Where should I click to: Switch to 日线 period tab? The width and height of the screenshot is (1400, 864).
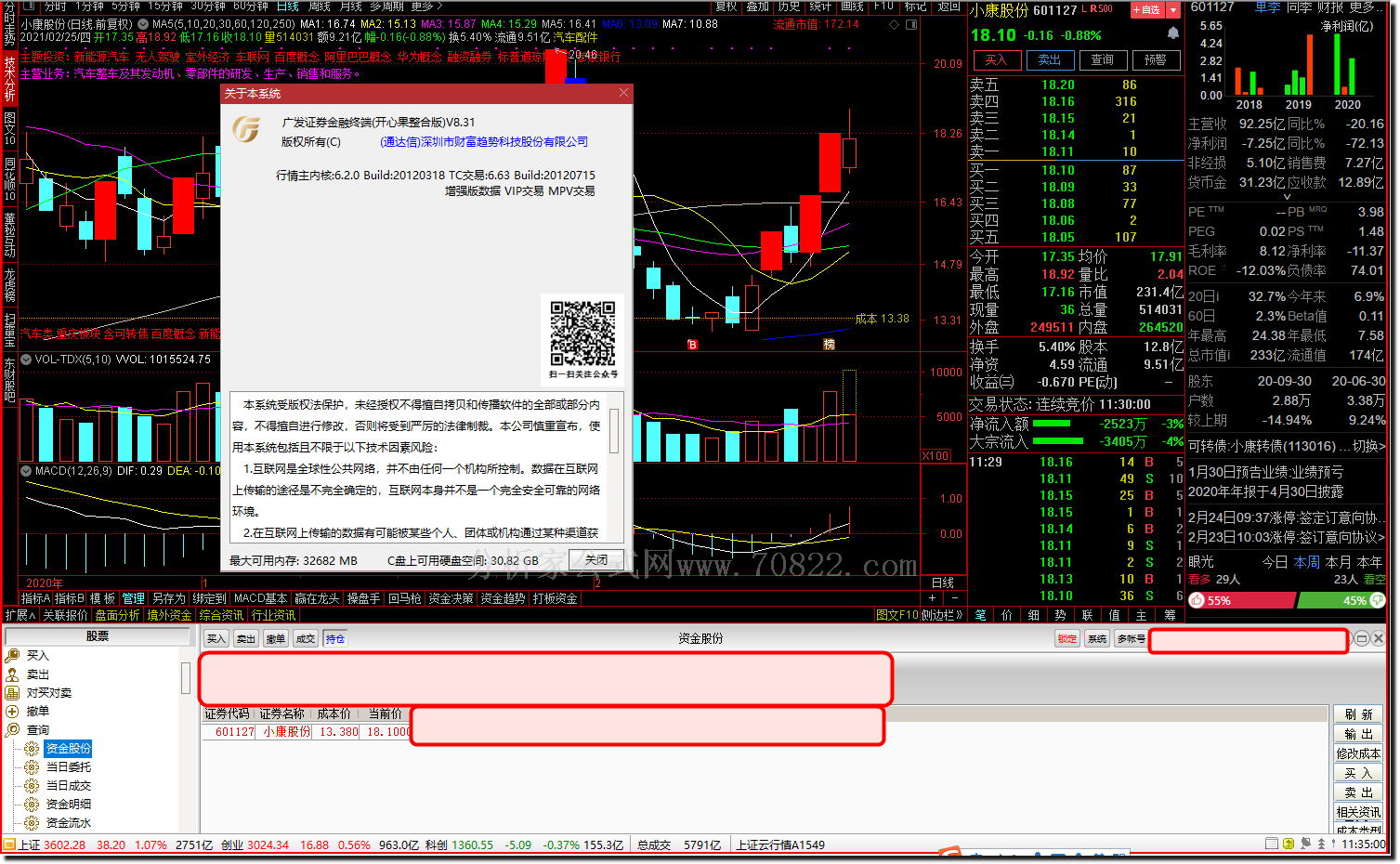(x=288, y=7)
